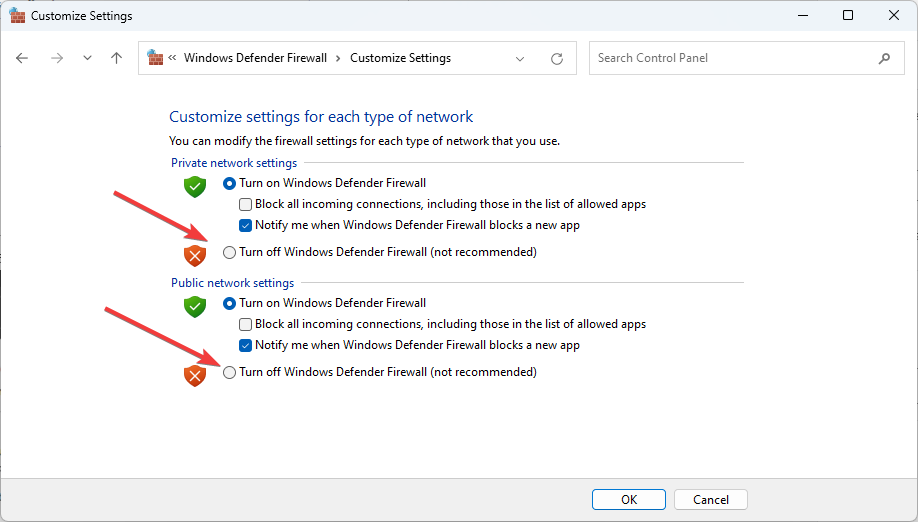
Task: Click the Customize settings for each type heading
Action: tap(321, 116)
